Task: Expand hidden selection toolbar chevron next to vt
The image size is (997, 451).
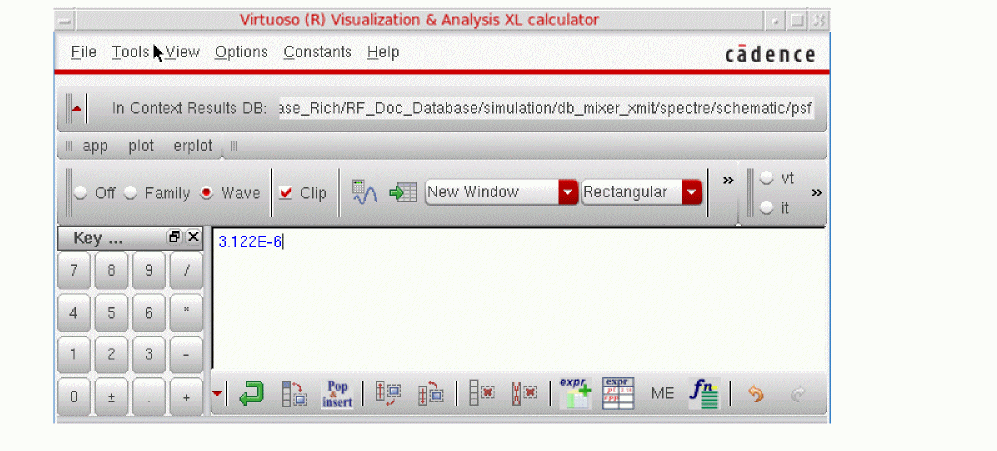Action: [816, 192]
